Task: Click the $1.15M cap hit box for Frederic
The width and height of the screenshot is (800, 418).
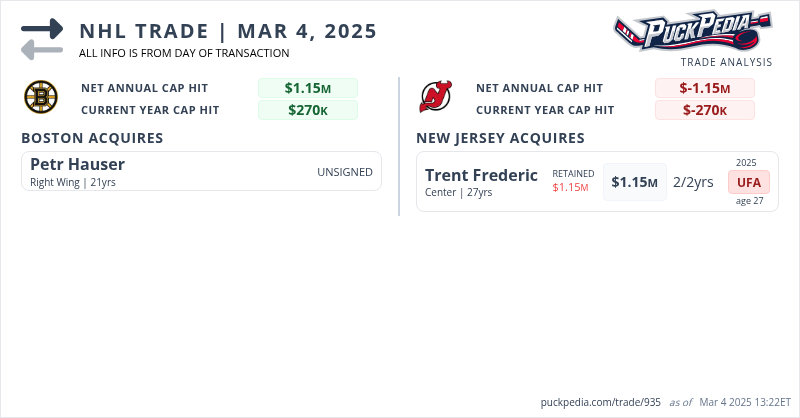Action: (634, 182)
